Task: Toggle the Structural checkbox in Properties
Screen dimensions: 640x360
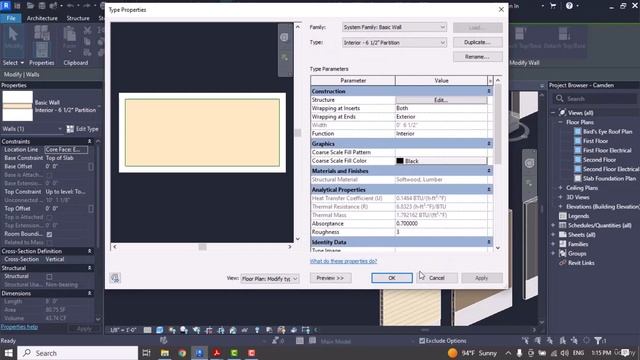Action: point(49,276)
